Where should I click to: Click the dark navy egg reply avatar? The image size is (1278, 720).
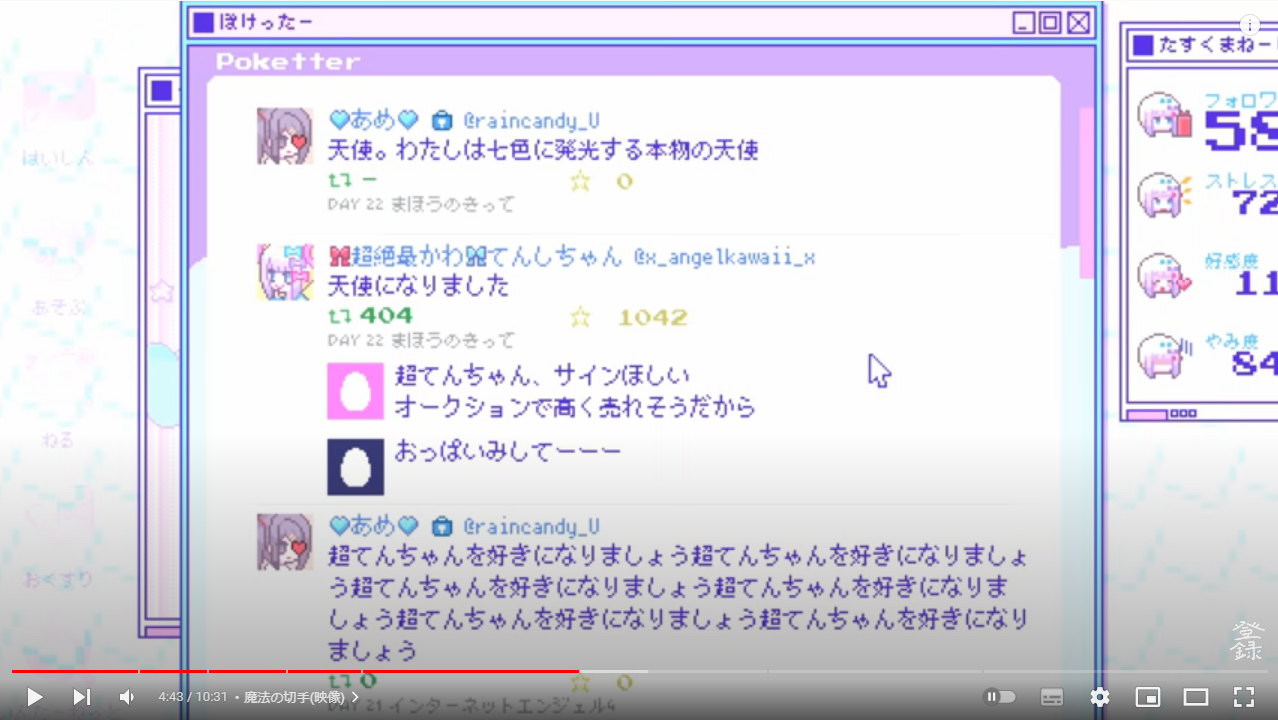click(355, 467)
